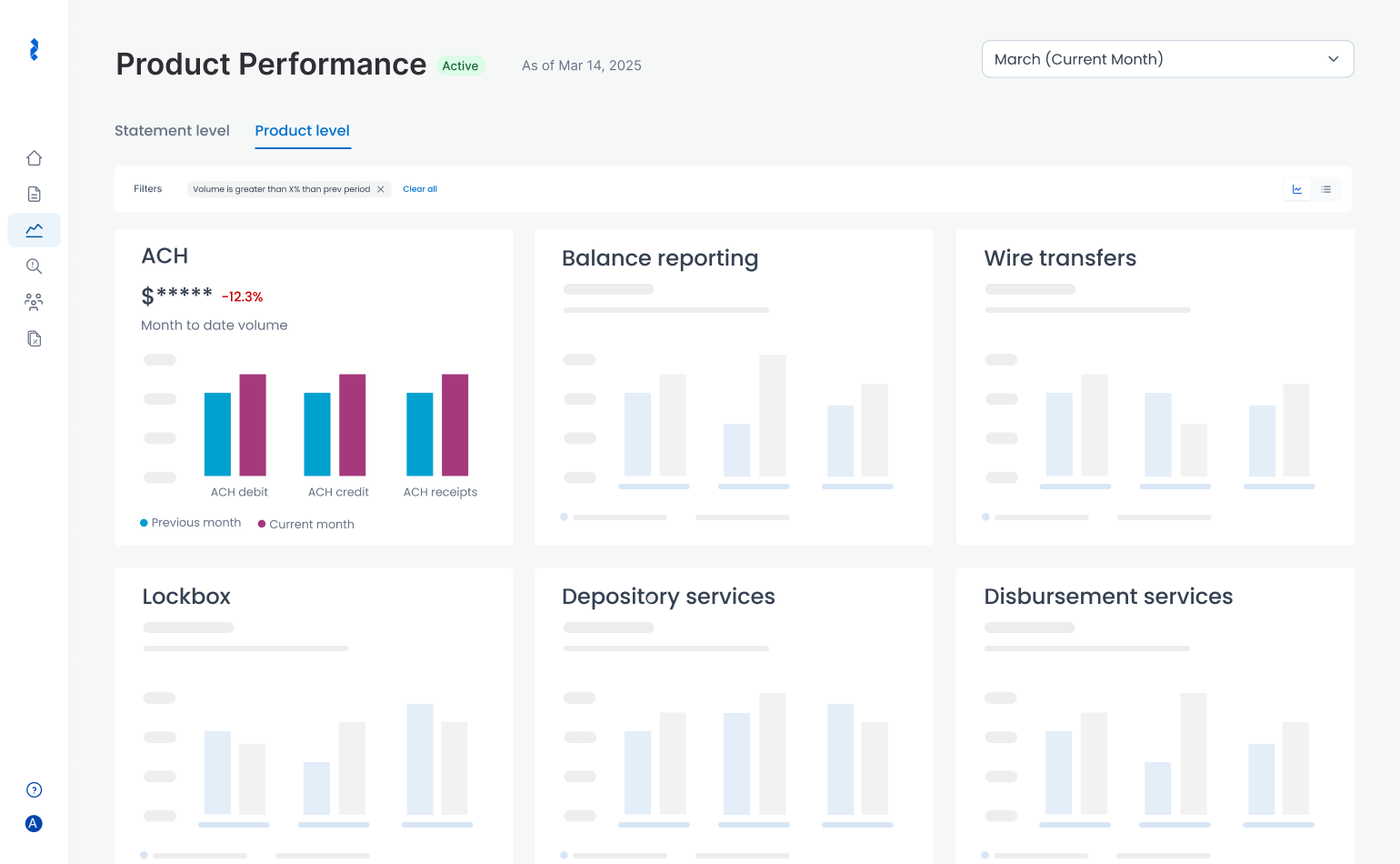Open the Home page from sidebar
The height and width of the screenshot is (864, 1400).
click(34, 158)
